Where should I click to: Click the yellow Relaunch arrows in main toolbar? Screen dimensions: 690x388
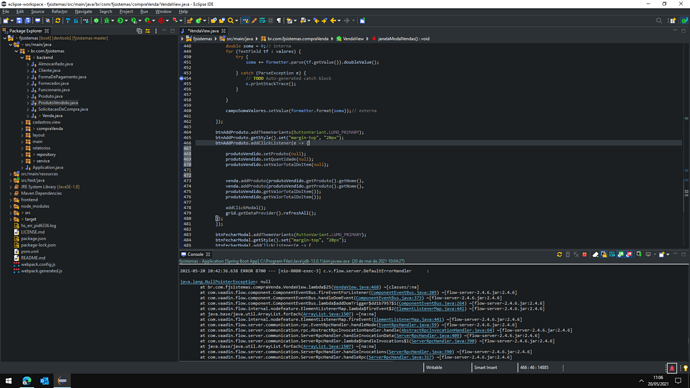58,21
